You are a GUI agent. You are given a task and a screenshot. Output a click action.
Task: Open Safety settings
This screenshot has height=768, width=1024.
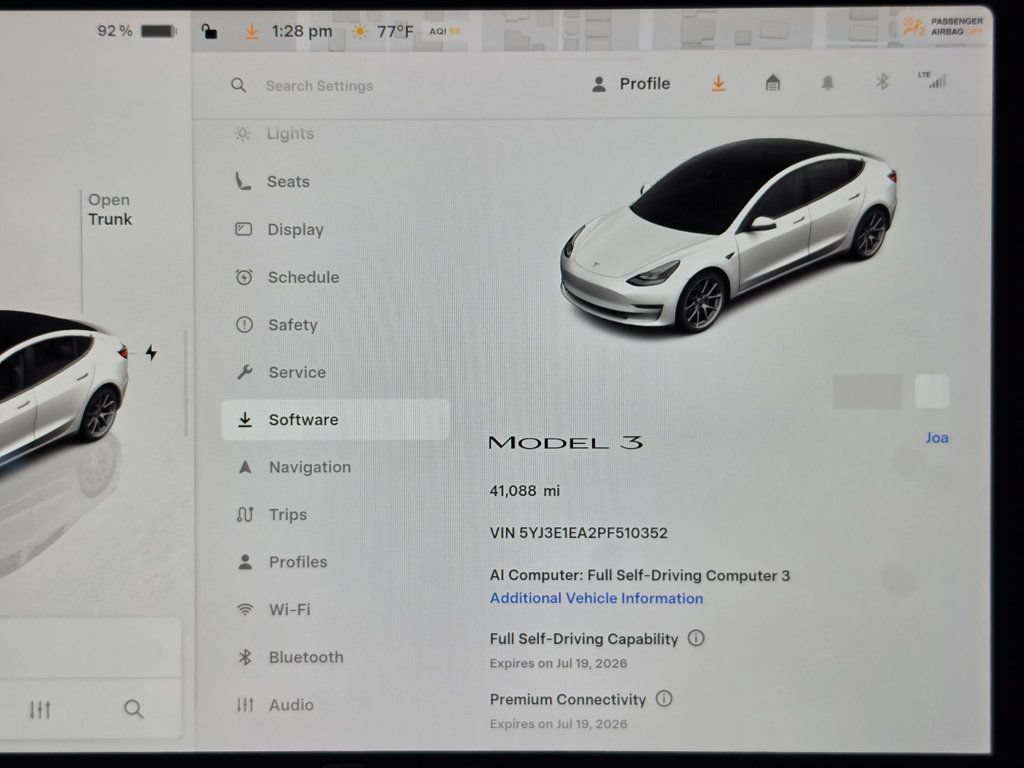tap(277, 325)
